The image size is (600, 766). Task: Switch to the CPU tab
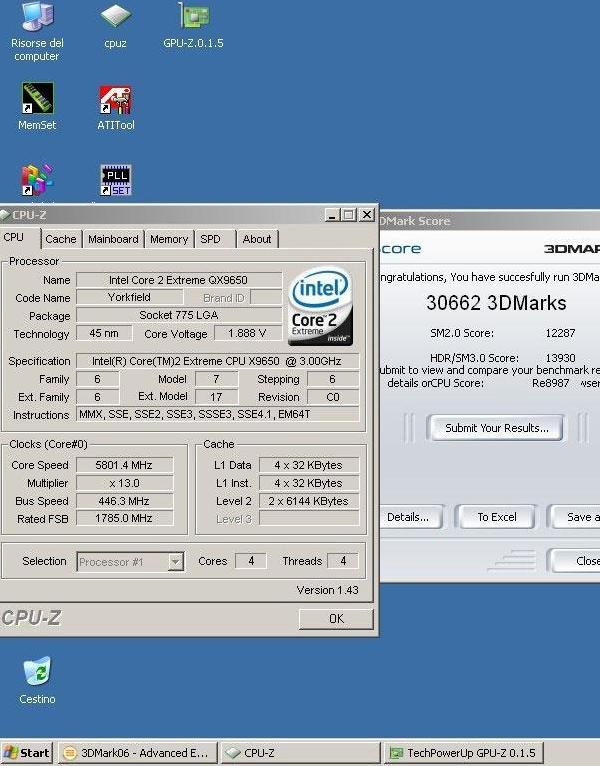tap(14, 237)
